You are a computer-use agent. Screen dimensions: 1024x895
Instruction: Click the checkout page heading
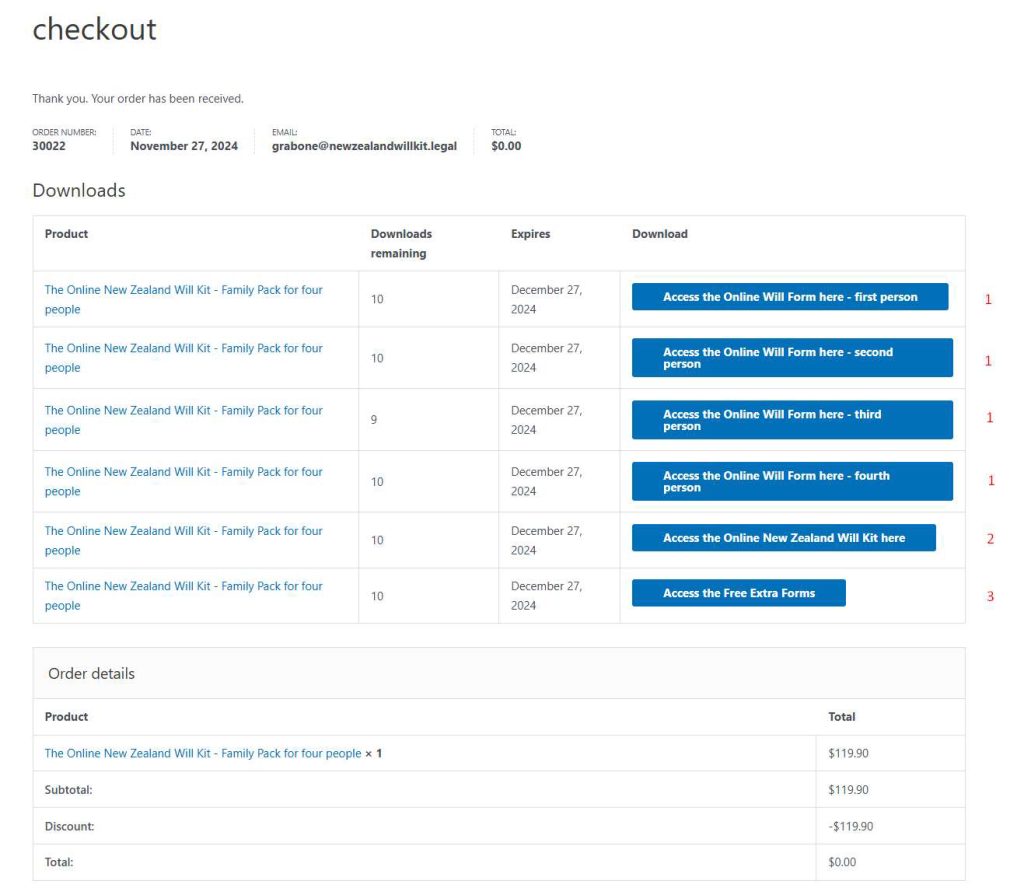coord(95,29)
